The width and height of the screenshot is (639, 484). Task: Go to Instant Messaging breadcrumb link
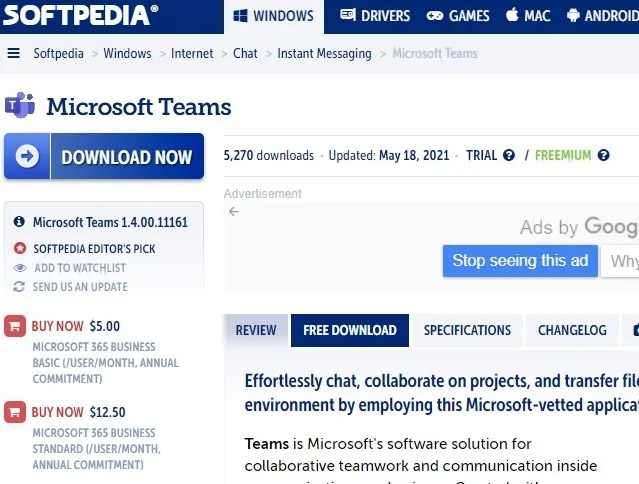pyautogui.click(x=324, y=54)
